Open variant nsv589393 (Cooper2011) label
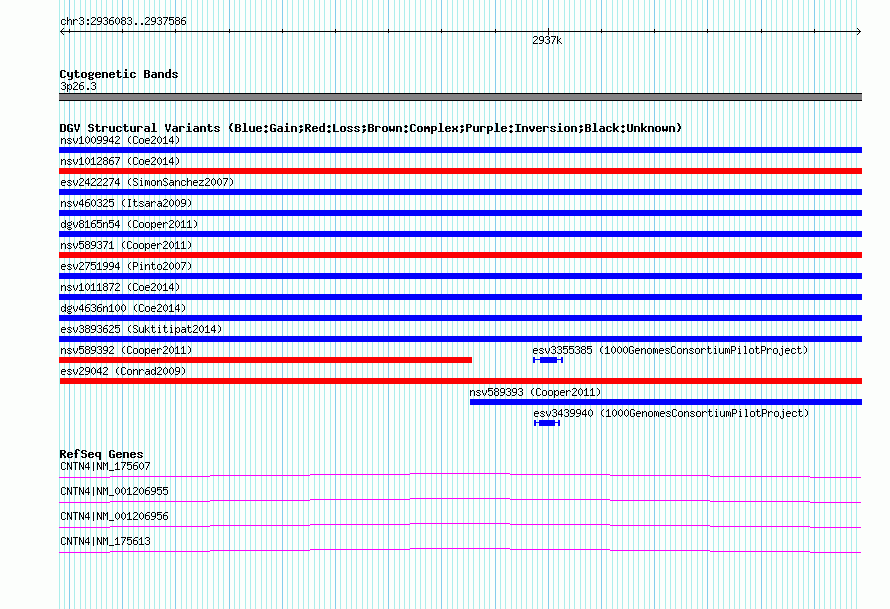The image size is (890, 609). point(535,392)
